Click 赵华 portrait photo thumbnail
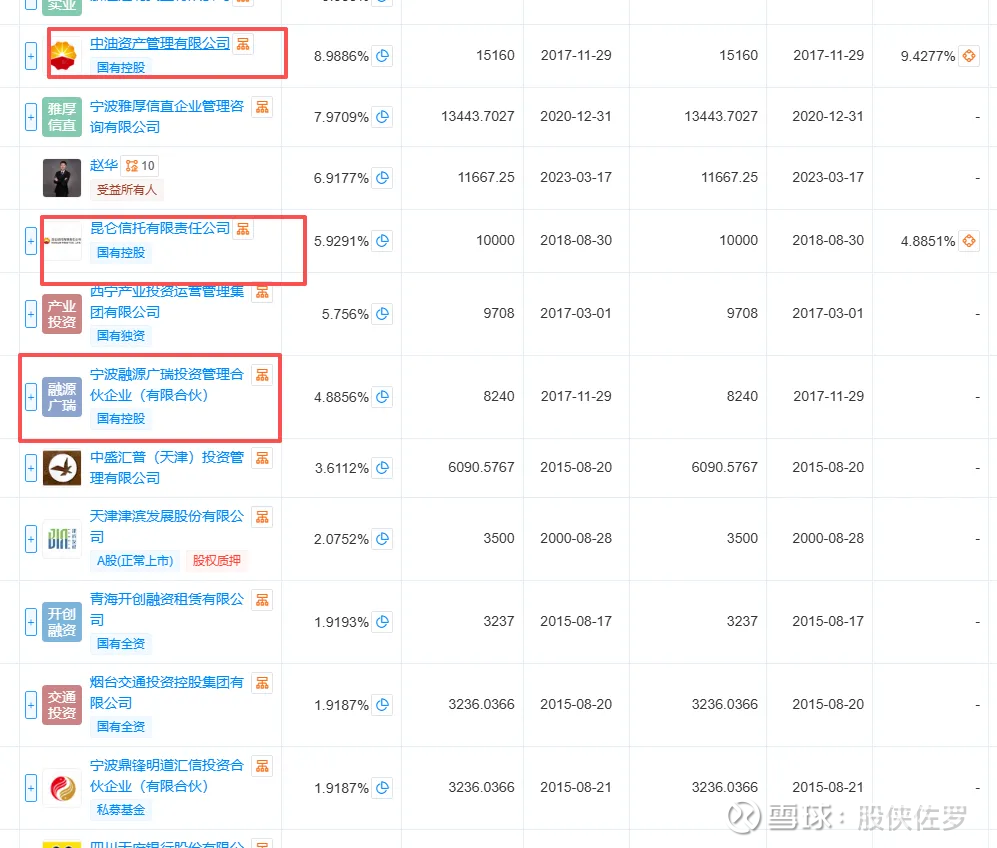 (x=62, y=178)
